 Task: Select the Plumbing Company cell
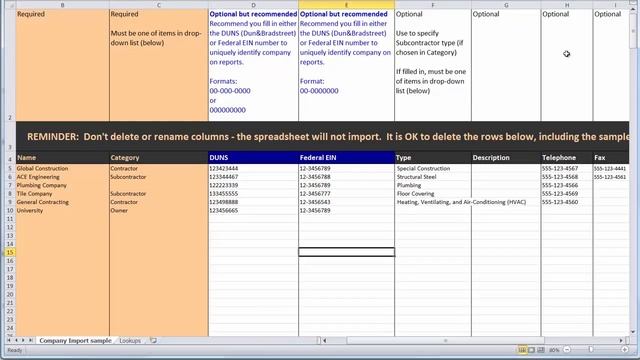click(62, 185)
